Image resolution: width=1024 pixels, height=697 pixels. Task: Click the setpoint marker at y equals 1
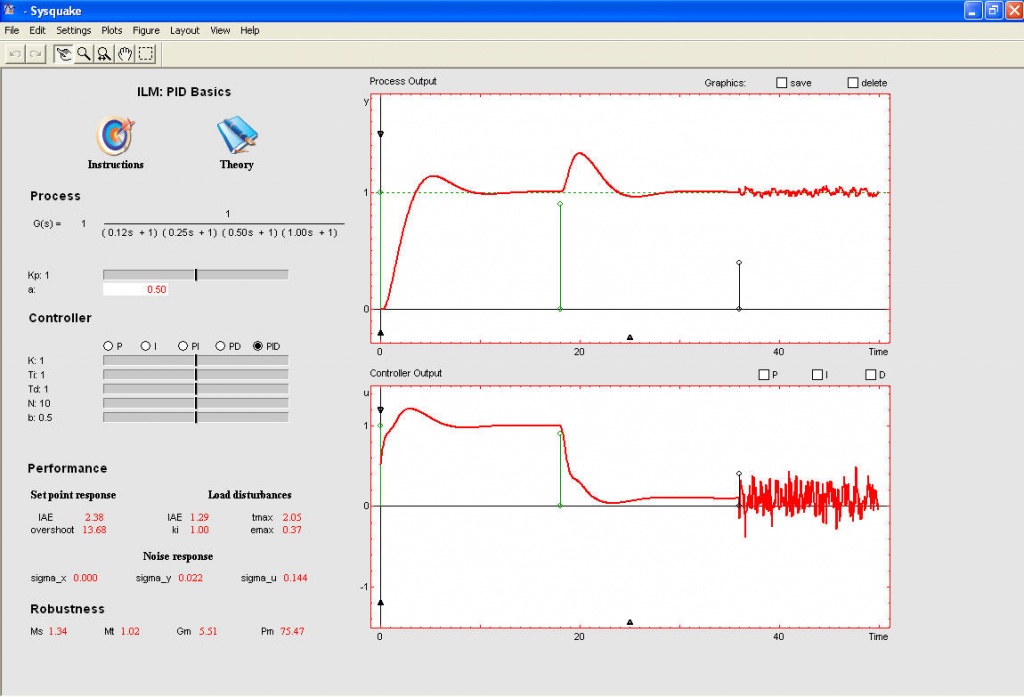380,192
